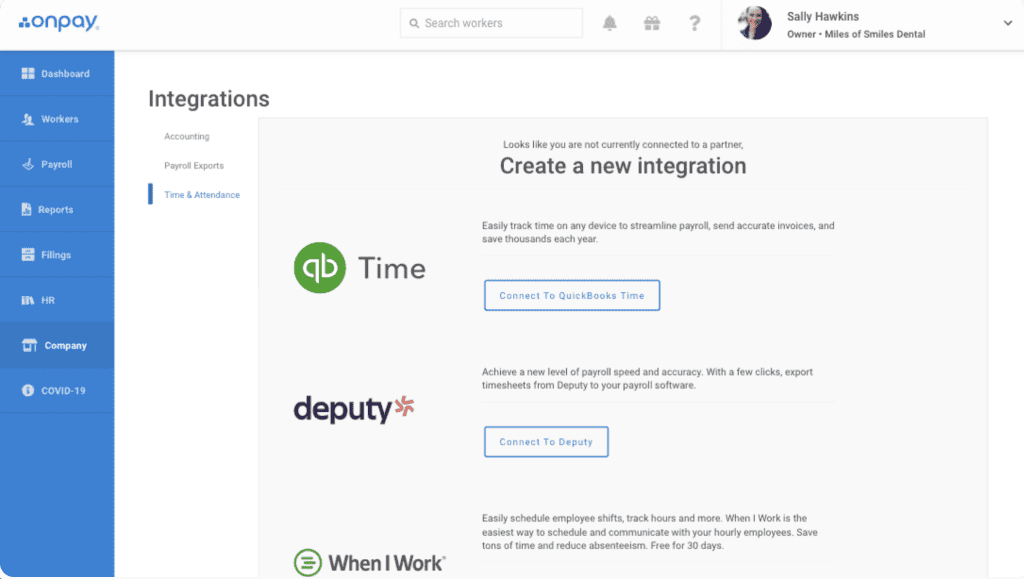Click 'Owner • Miles of Smiles Dental' text

click(x=856, y=35)
